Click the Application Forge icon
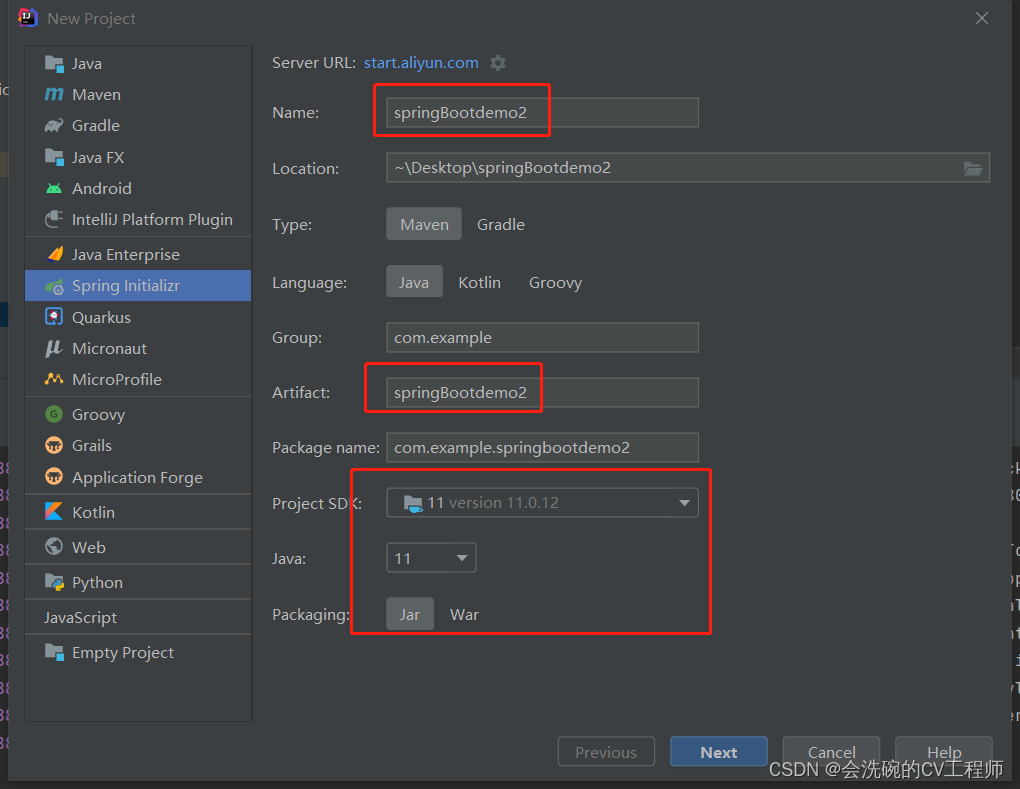Image resolution: width=1020 pixels, height=789 pixels. (54, 477)
